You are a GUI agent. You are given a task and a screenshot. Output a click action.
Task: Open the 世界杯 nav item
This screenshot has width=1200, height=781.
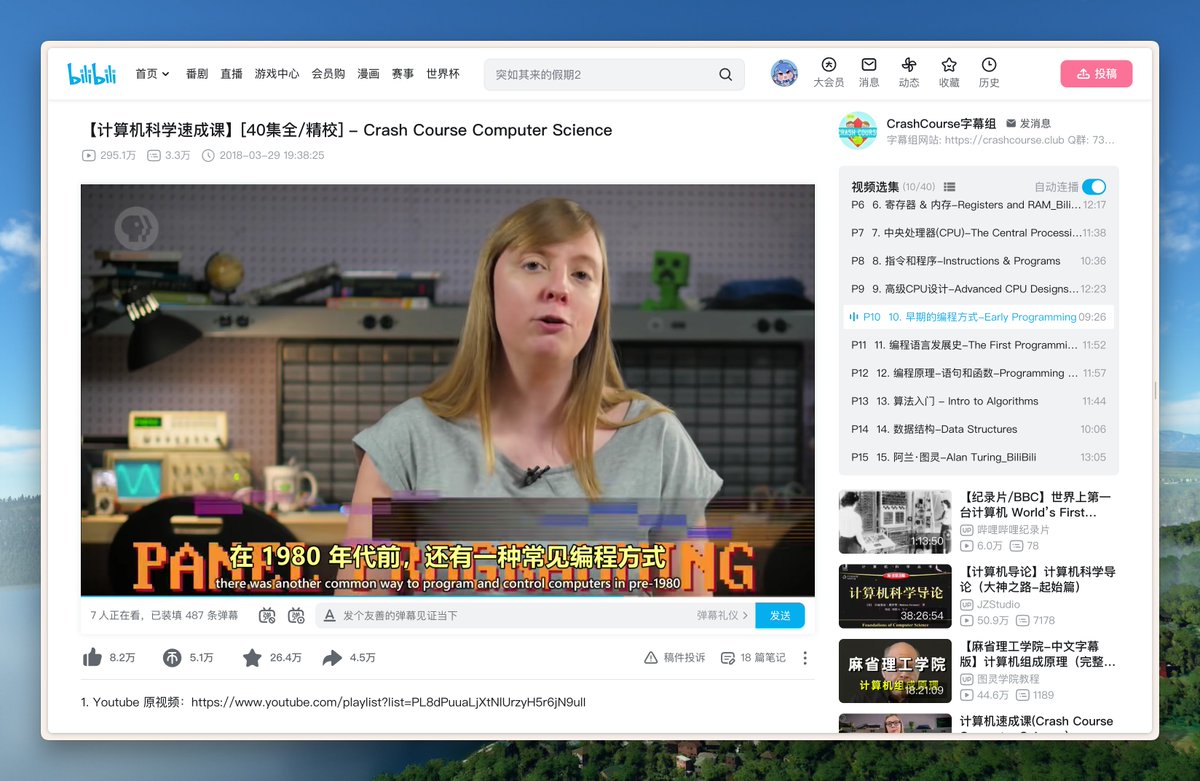(443, 74)
